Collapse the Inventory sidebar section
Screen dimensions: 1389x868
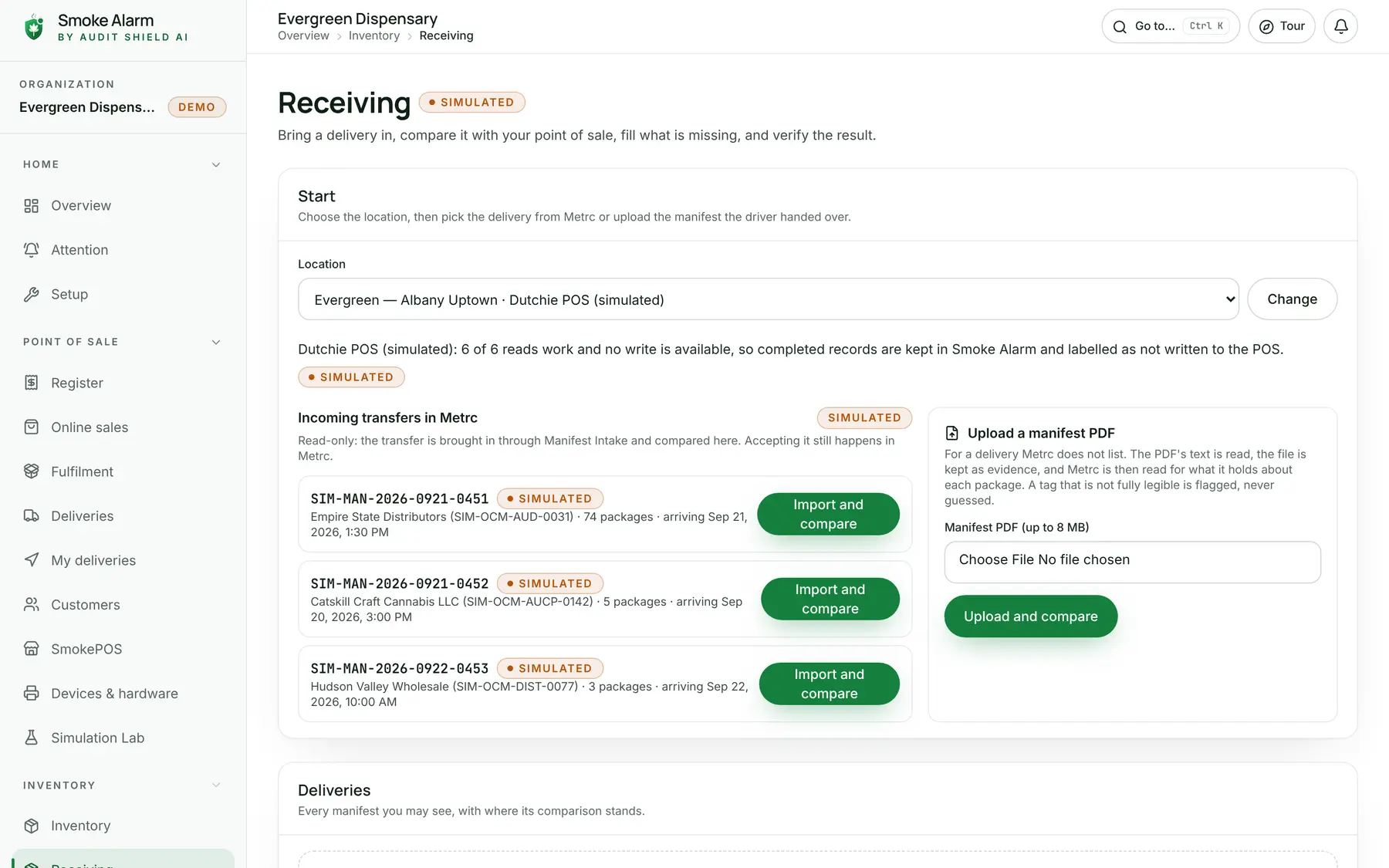(216, 785)
